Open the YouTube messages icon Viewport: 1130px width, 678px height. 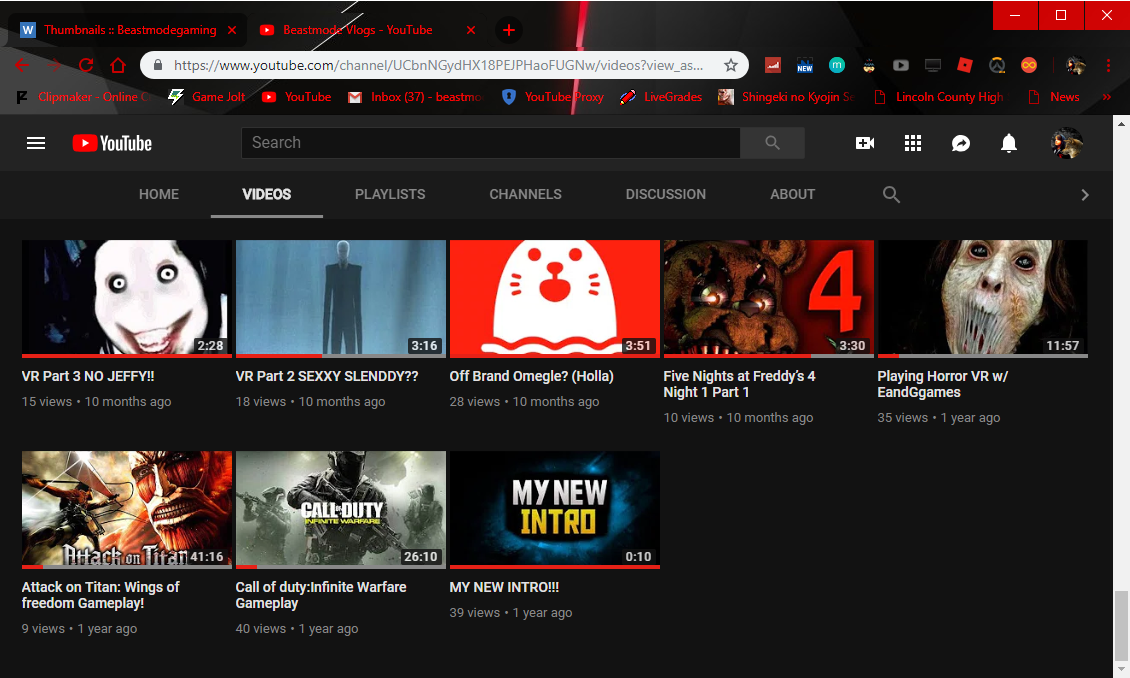(x=961, y=143)
